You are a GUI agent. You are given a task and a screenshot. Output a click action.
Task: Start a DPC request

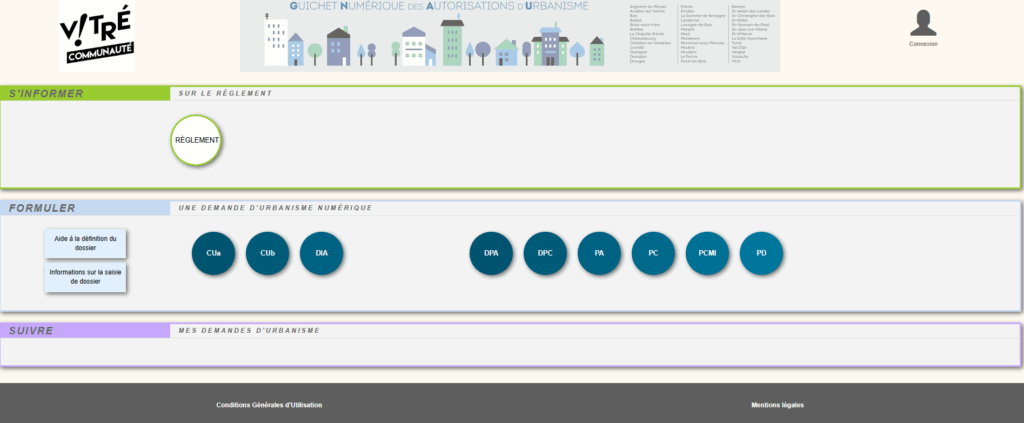[545, 253]
